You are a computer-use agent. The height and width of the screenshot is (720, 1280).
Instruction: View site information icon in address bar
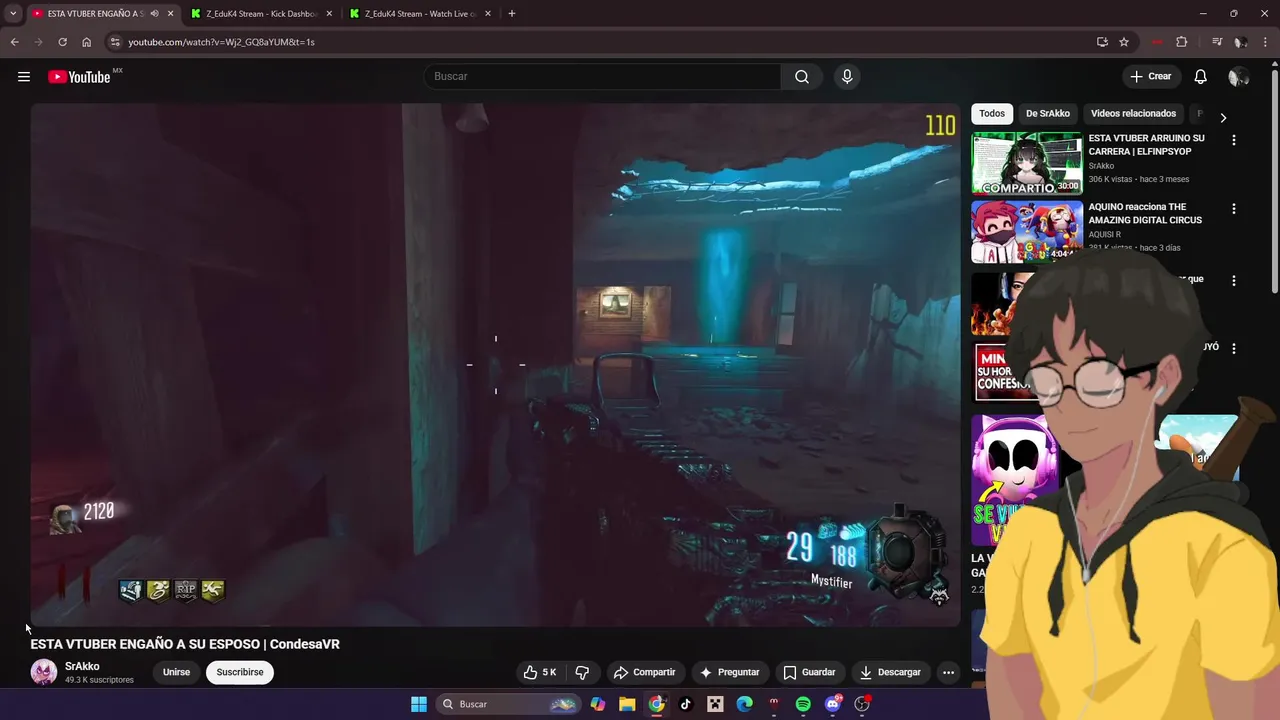pos(115,42)
